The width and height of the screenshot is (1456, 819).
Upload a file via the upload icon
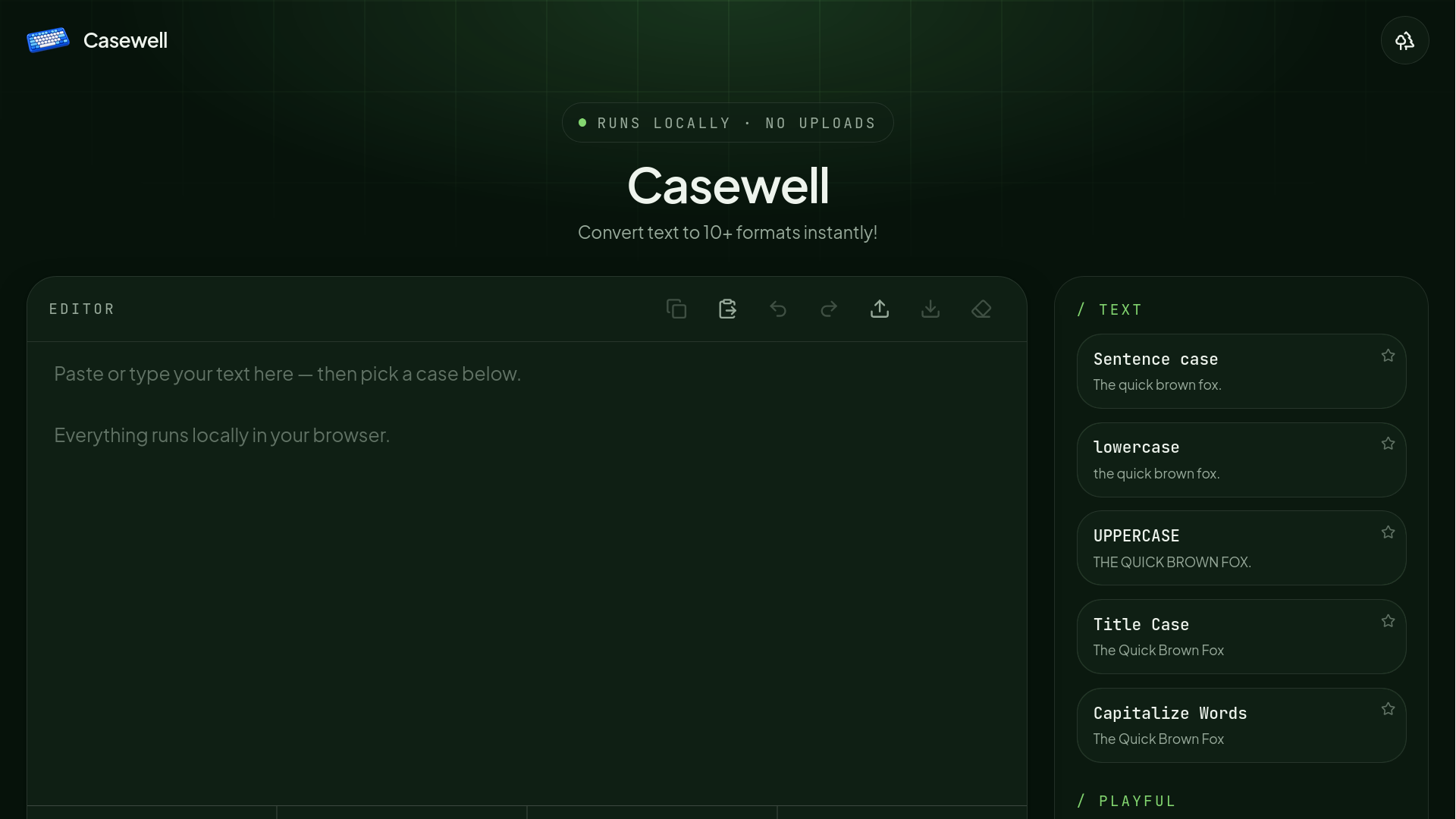(x=880, y=309)
